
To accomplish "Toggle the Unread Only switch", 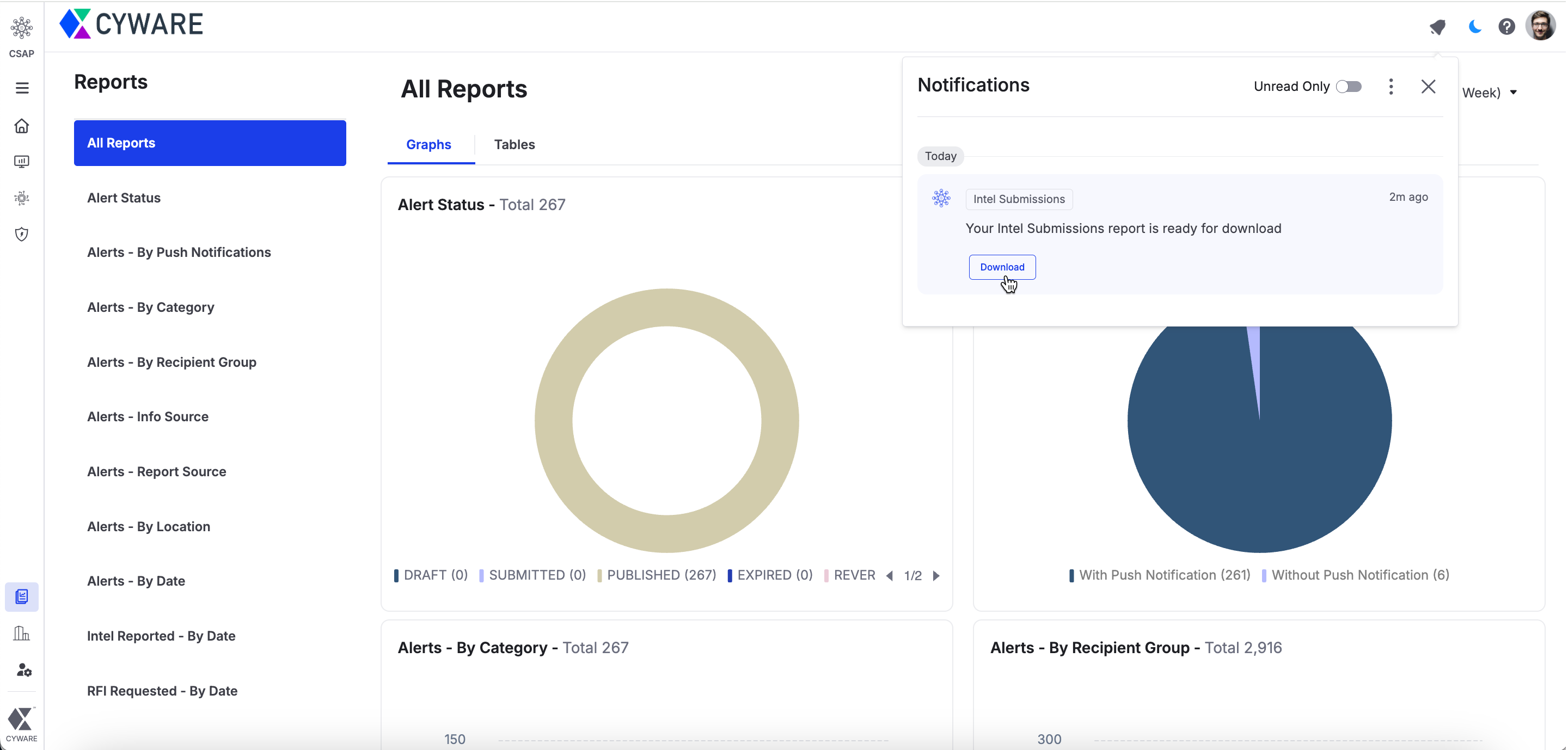I will (1349, 87).
